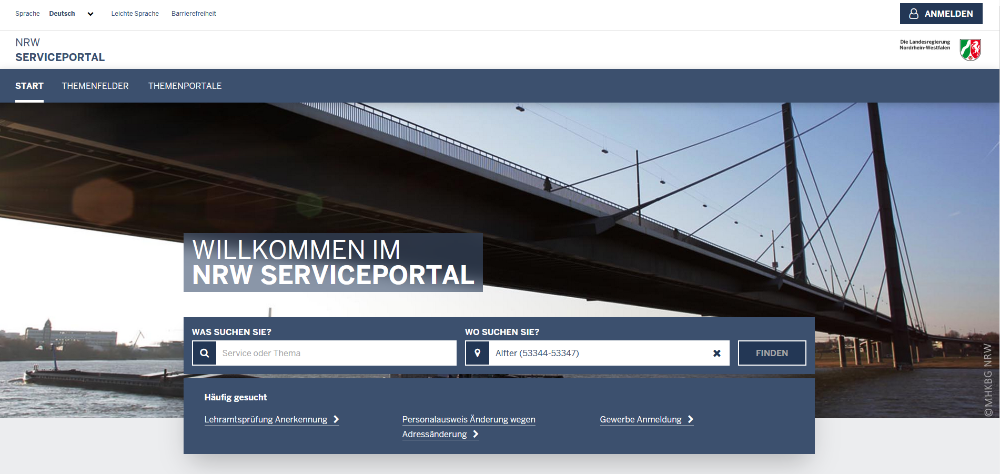This screenshot has width=1000, height=474.
Task: Click the Nordrhein-Westfalen coat of arms logo
Action: [970, 50]
